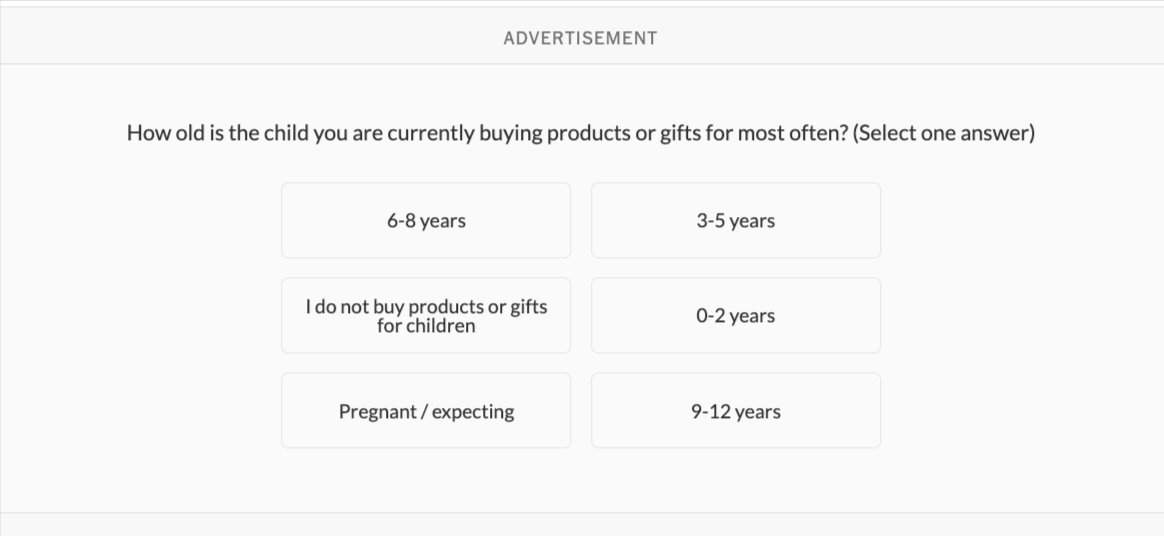The width and height of the screenshot is (1164, 536).
Task: Select the 6-8 years answer
Action: coord(426,220)
